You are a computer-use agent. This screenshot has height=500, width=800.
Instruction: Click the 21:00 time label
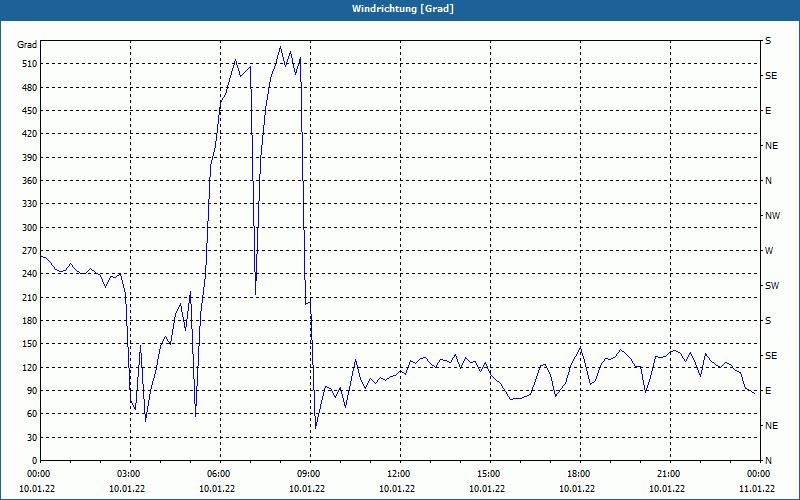click(670, 474)
